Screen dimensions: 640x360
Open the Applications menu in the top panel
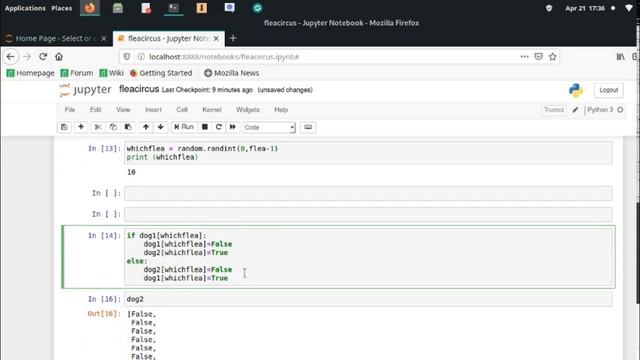click(25, 8)
